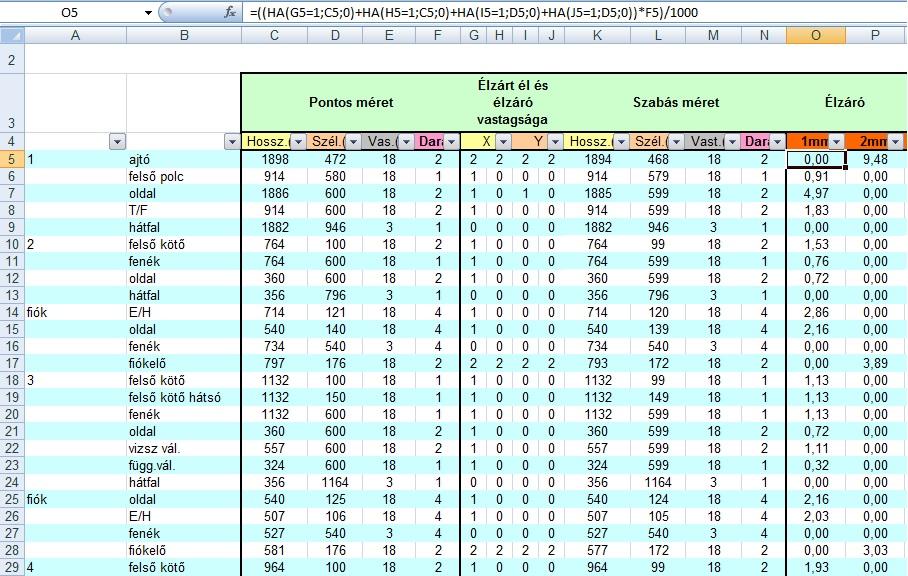
Task: Select the 3,89 cell in row 17
Action: [876, 364]
